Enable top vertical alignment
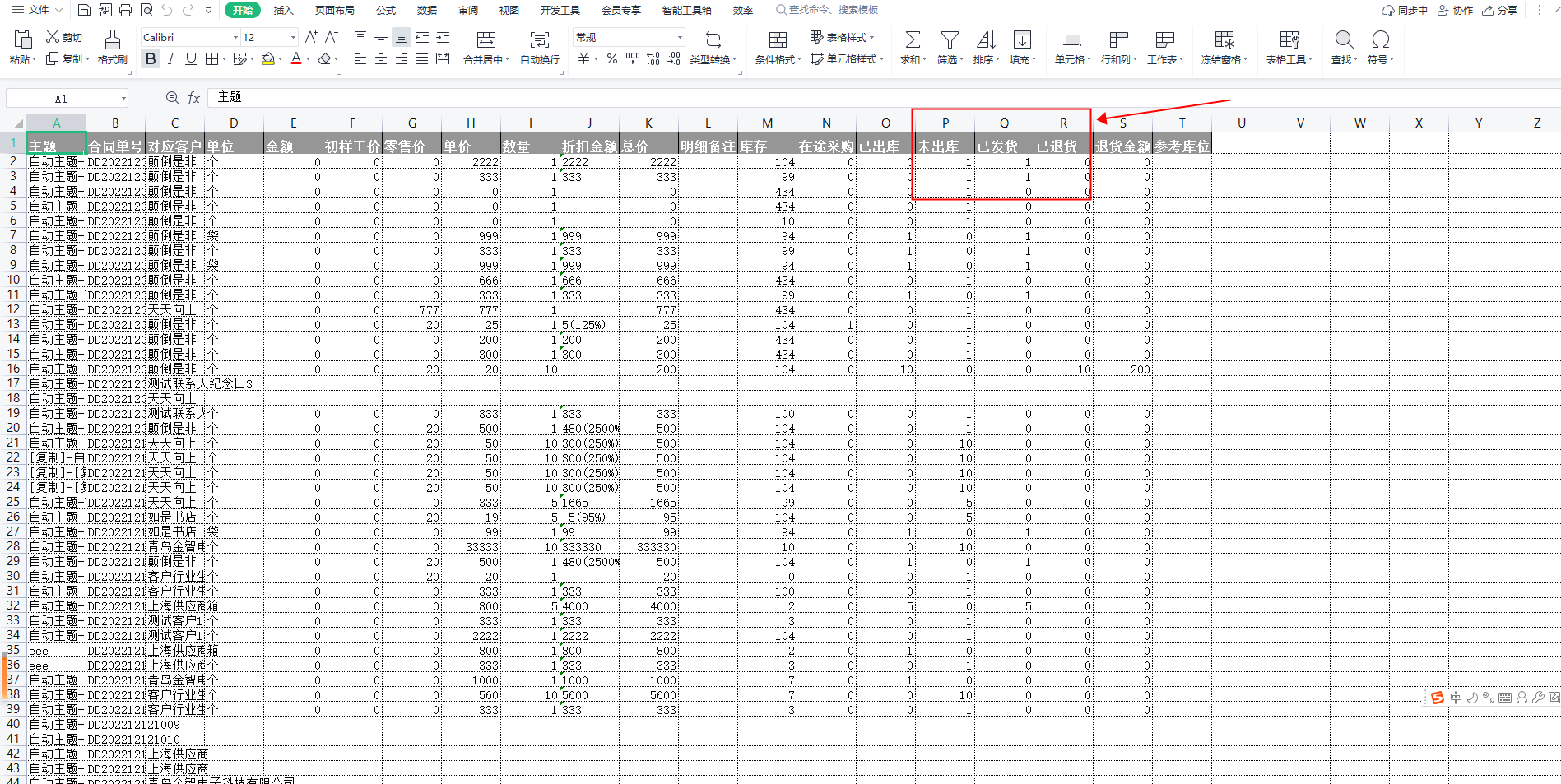Screen dimensions: 1561x784 point(360,37)
